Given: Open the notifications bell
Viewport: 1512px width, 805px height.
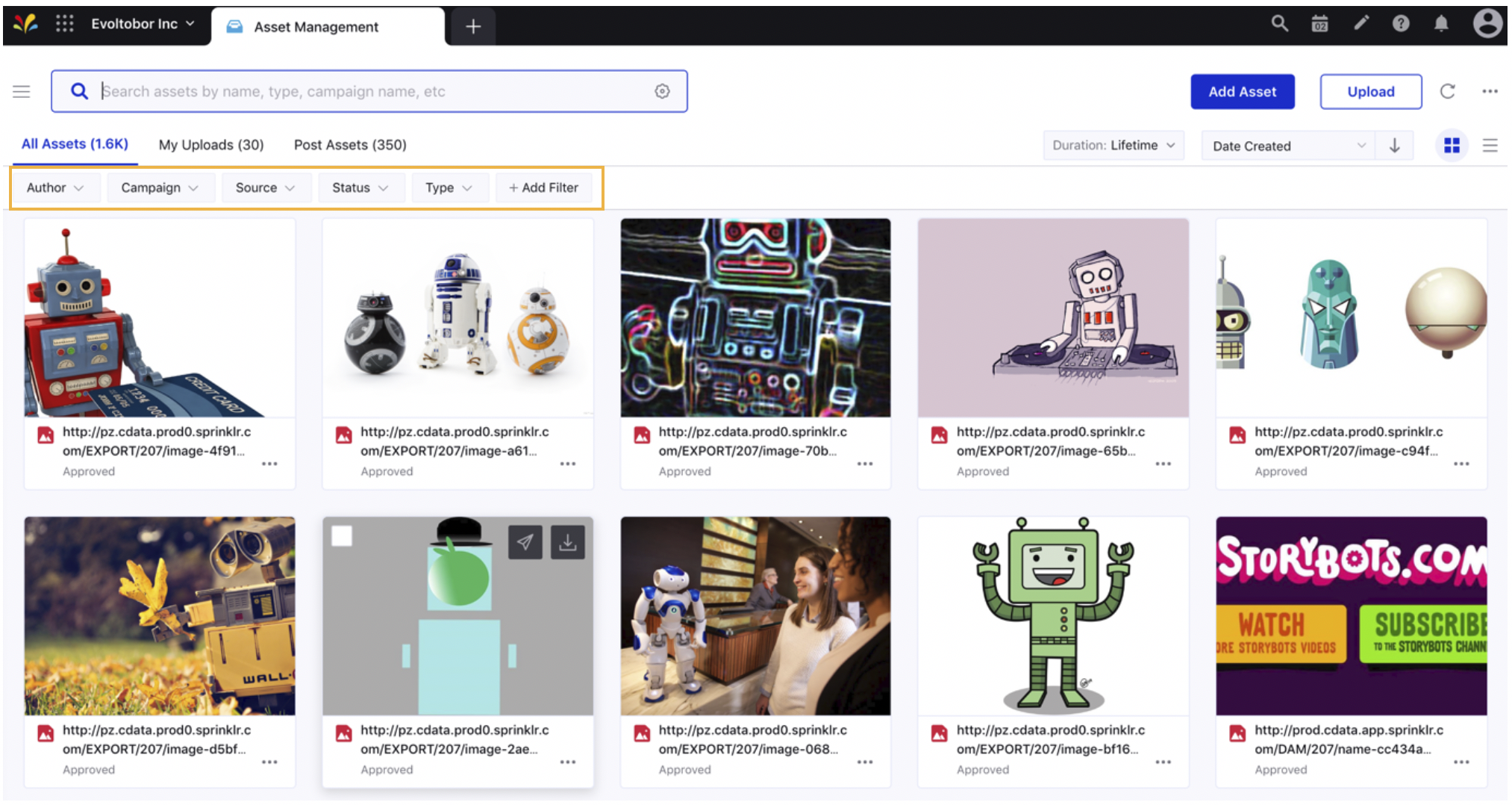Looking at the screenshot, I should pyautogui.click(x=1441, y=24).
